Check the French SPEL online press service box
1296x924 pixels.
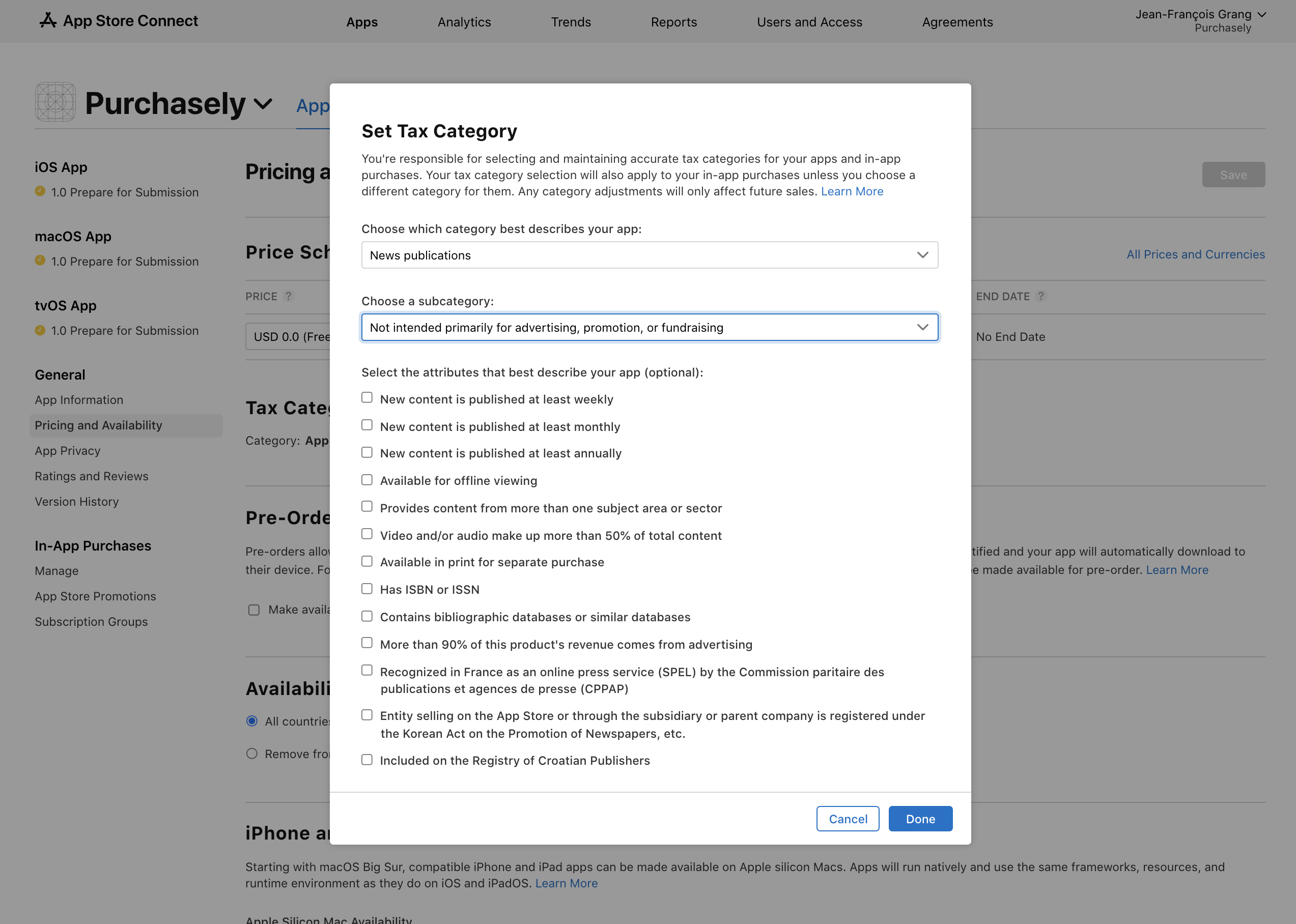click(367, 670)
